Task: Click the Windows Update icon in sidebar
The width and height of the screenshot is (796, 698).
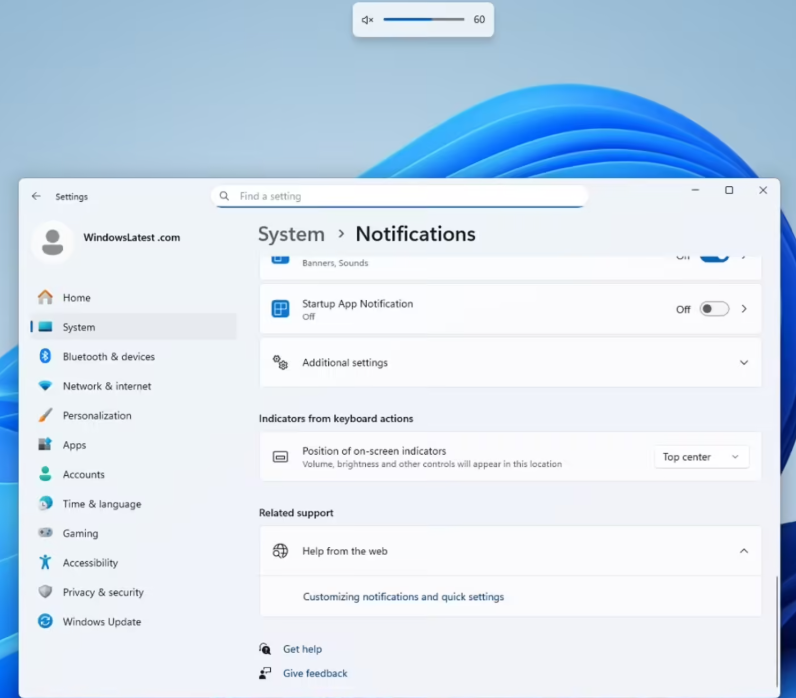Action: click(45, 622)
